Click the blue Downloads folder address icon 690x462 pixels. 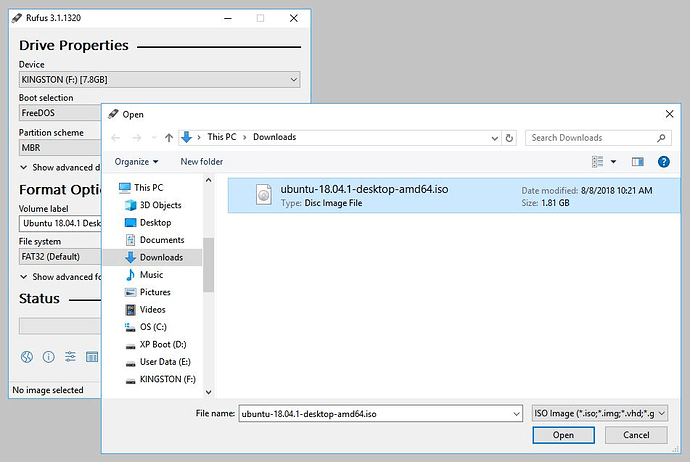click(187, 137)
